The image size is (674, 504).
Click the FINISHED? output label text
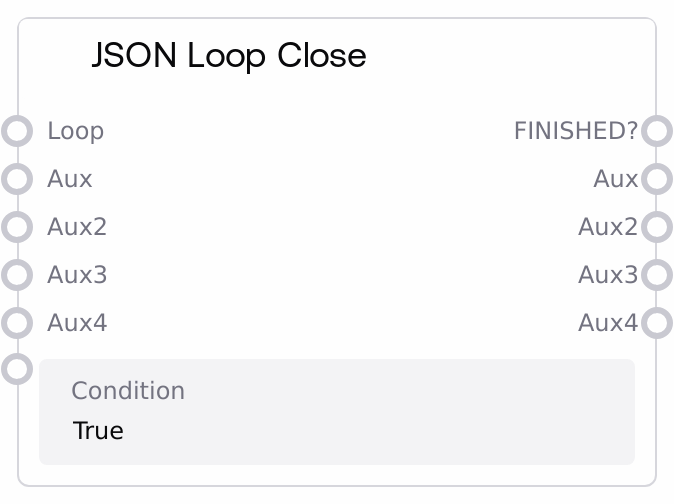(x=575, y=131)
